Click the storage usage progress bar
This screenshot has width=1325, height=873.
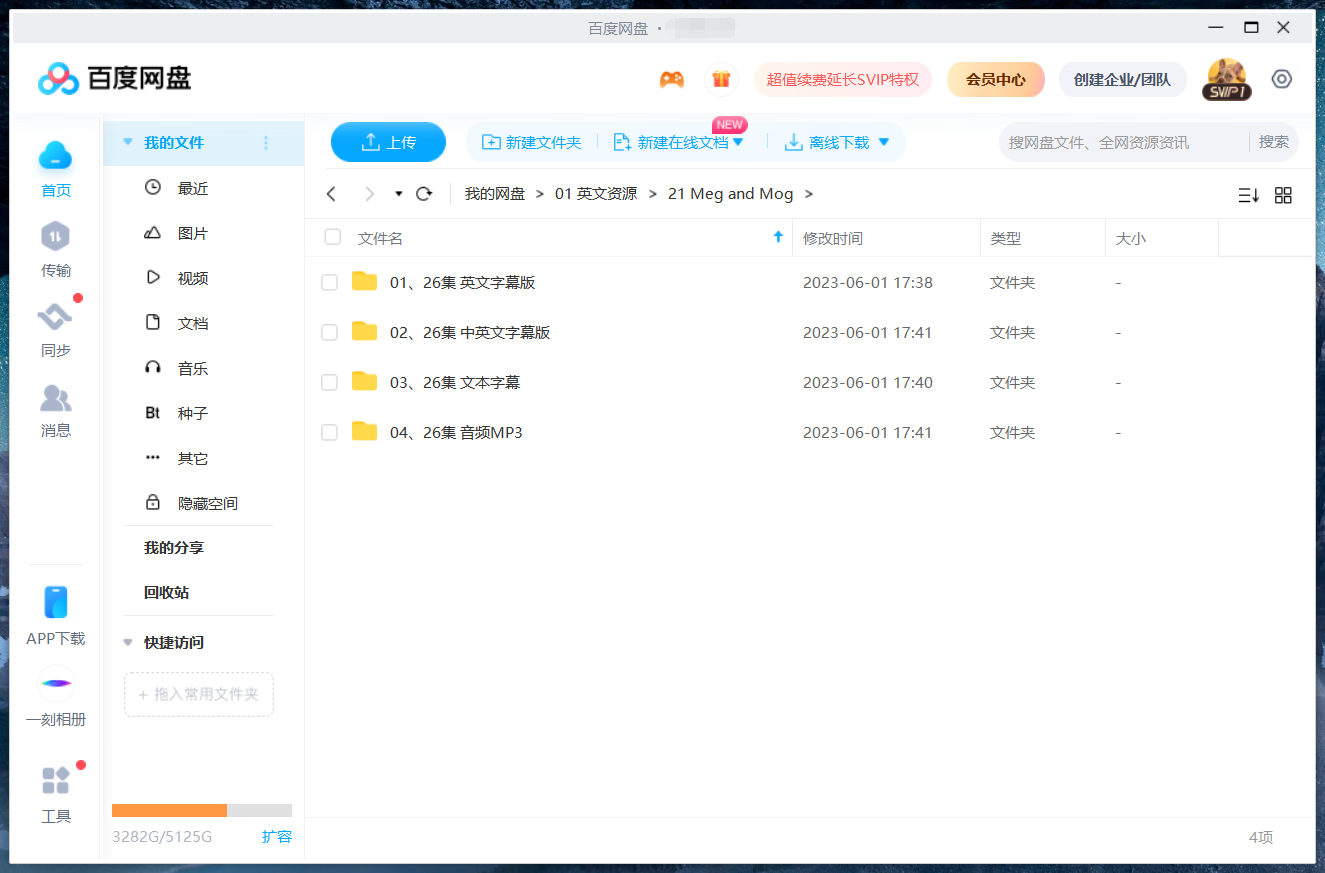click(200, 810)
